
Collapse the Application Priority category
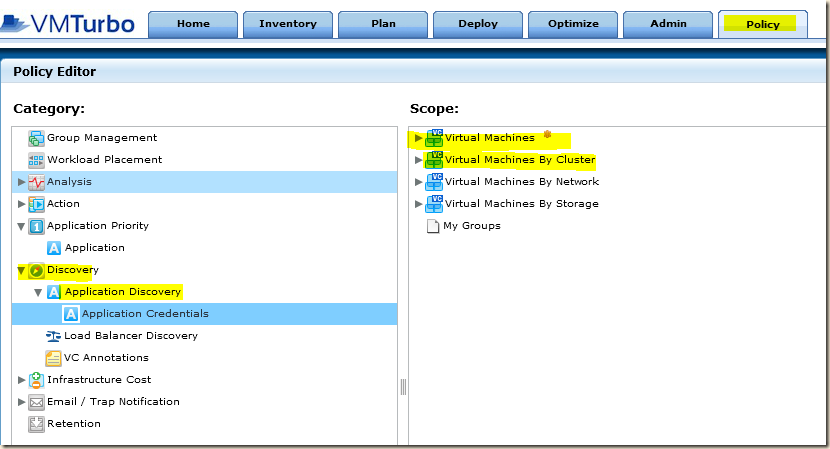click(21, 227)
